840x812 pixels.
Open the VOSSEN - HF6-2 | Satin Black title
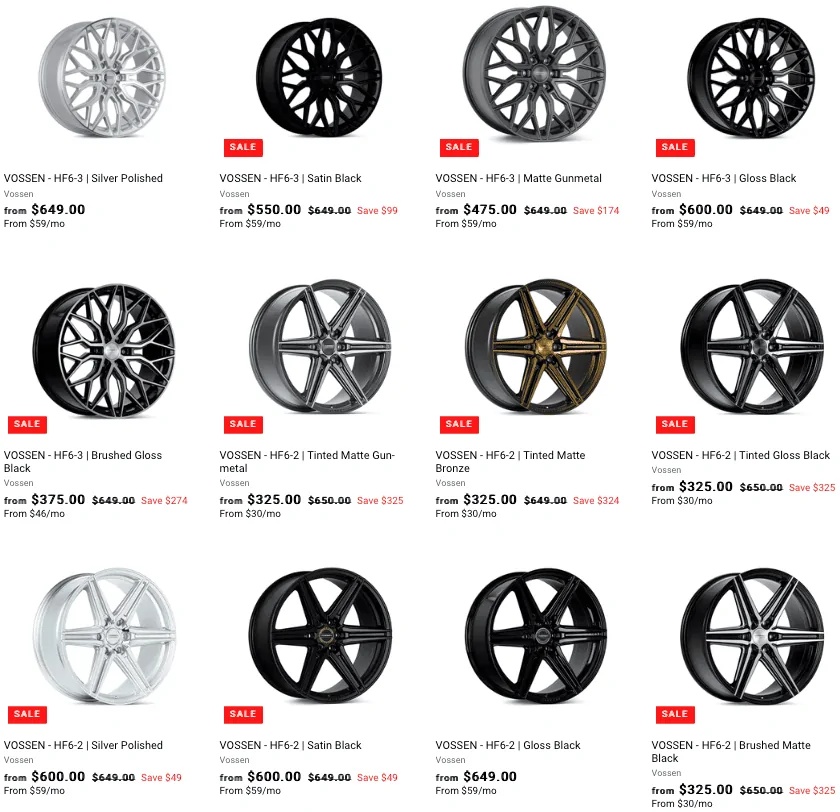[290, 745]
